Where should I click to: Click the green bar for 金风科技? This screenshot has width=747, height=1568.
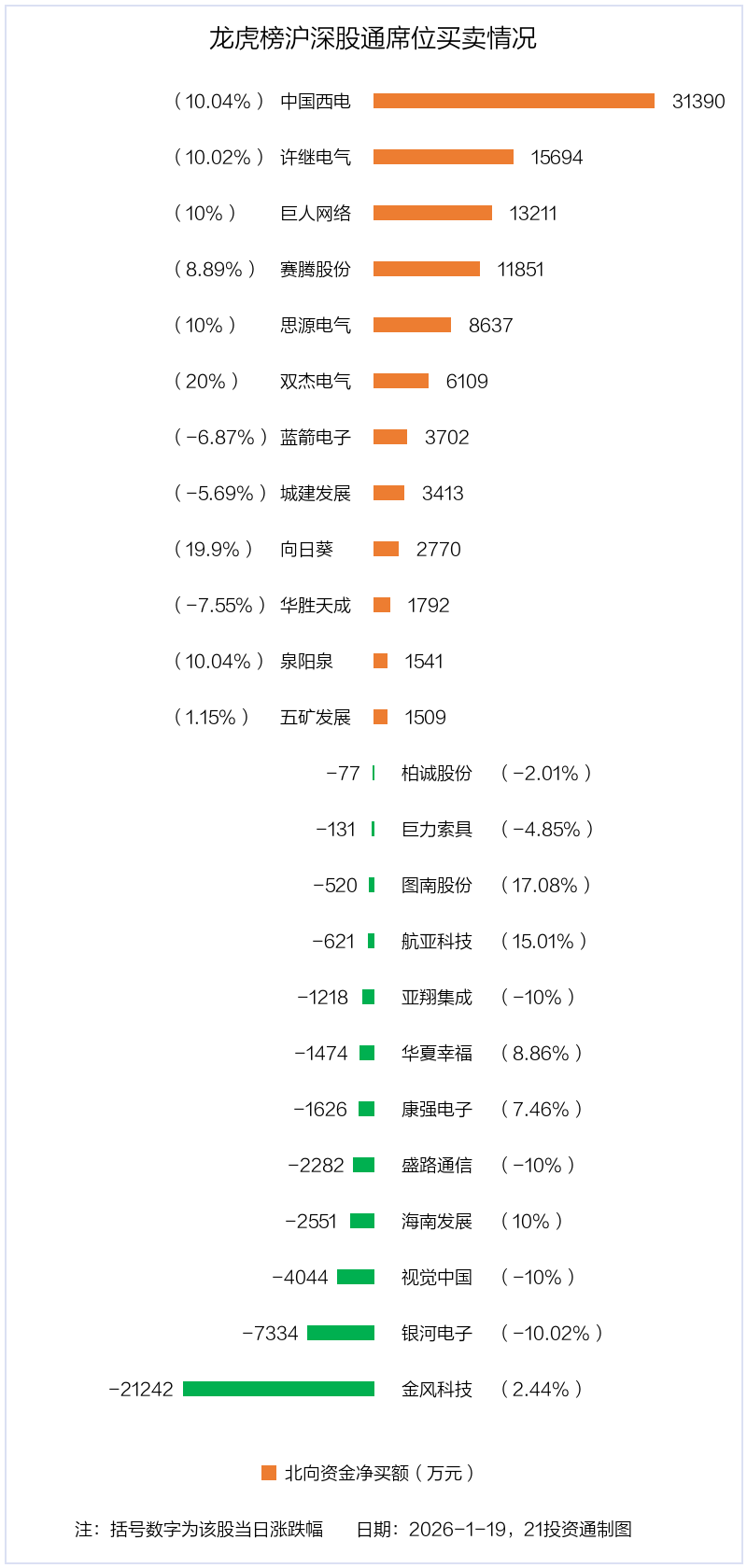[278, 1389]
